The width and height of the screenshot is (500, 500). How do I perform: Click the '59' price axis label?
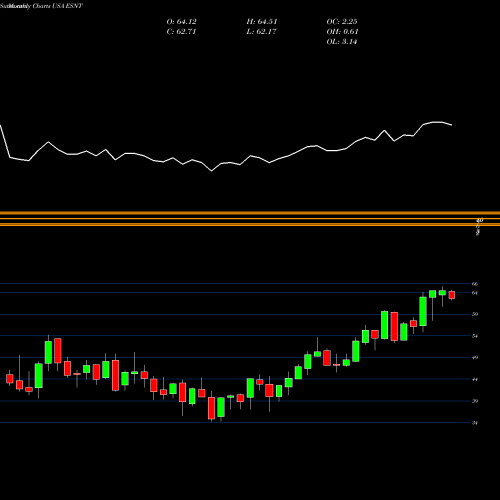(x=475, y=314)
